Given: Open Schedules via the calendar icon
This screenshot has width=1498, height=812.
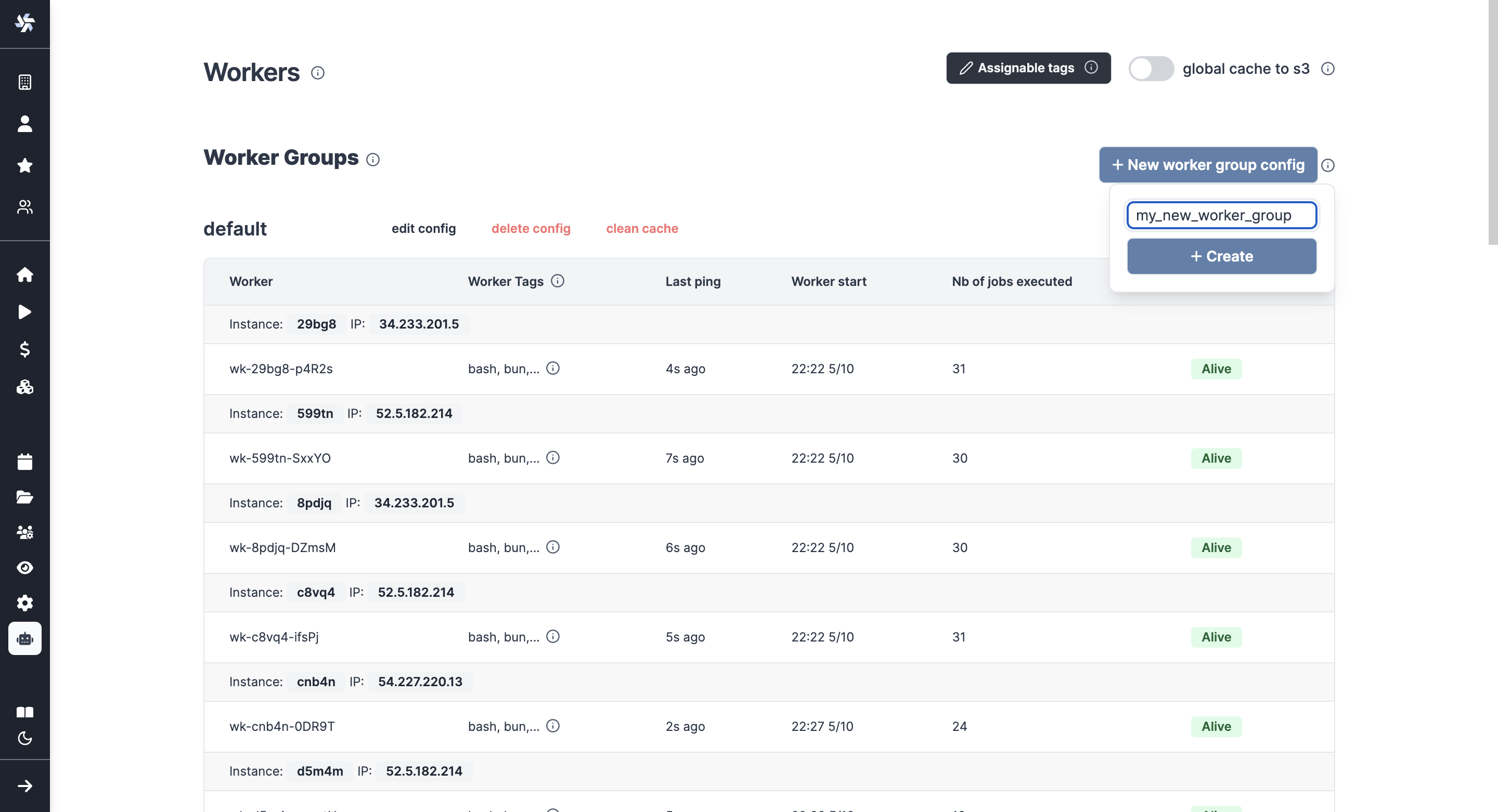Looking at the screenshot, I should point(25,461).
